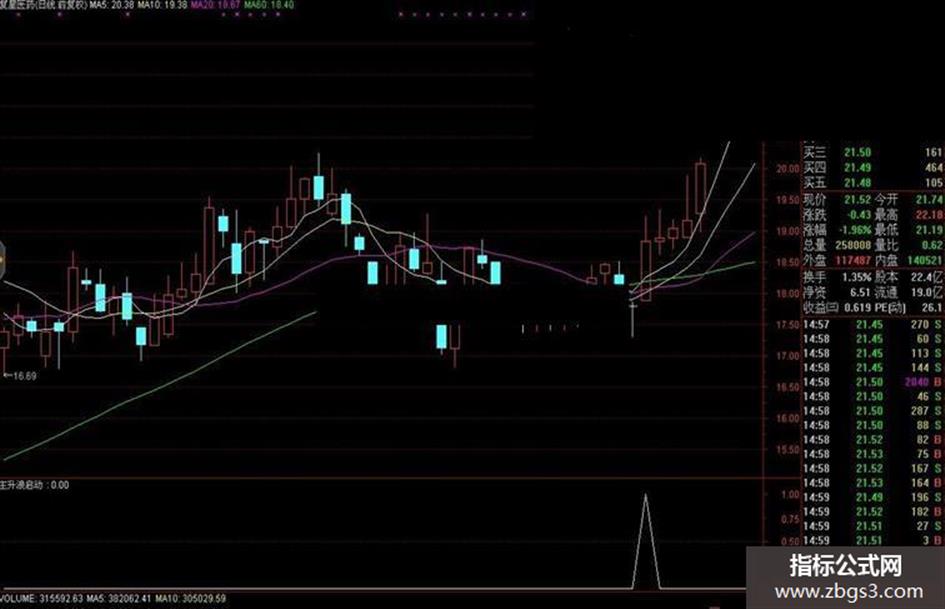Viewport: 945px width, 609px height.
Task: Click the 内盘 140521 value
Action: pyautogui.click(x=909, y=260)
